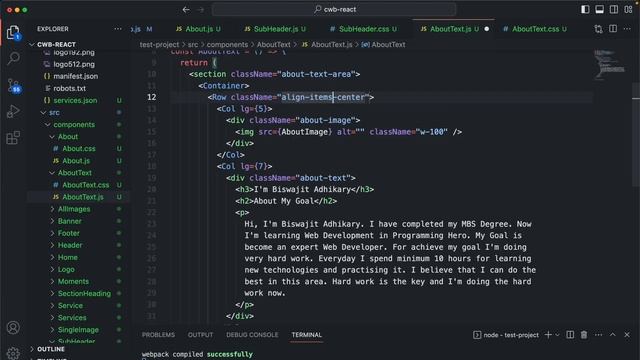The image size is (640, 360).
Task: Split the terminal panel
Action: (x=570, y=335)
